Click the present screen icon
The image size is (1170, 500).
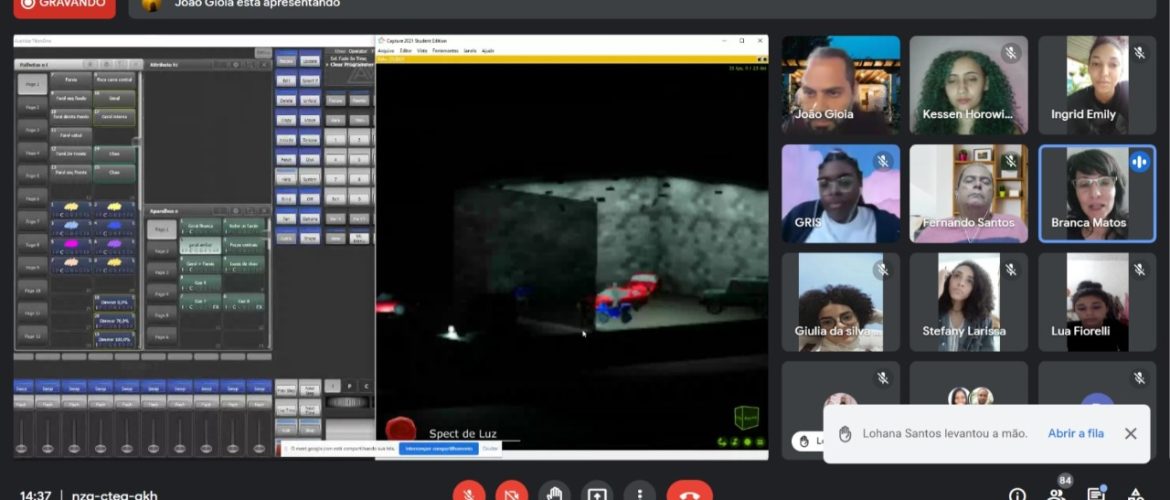(x=597, y=493)
